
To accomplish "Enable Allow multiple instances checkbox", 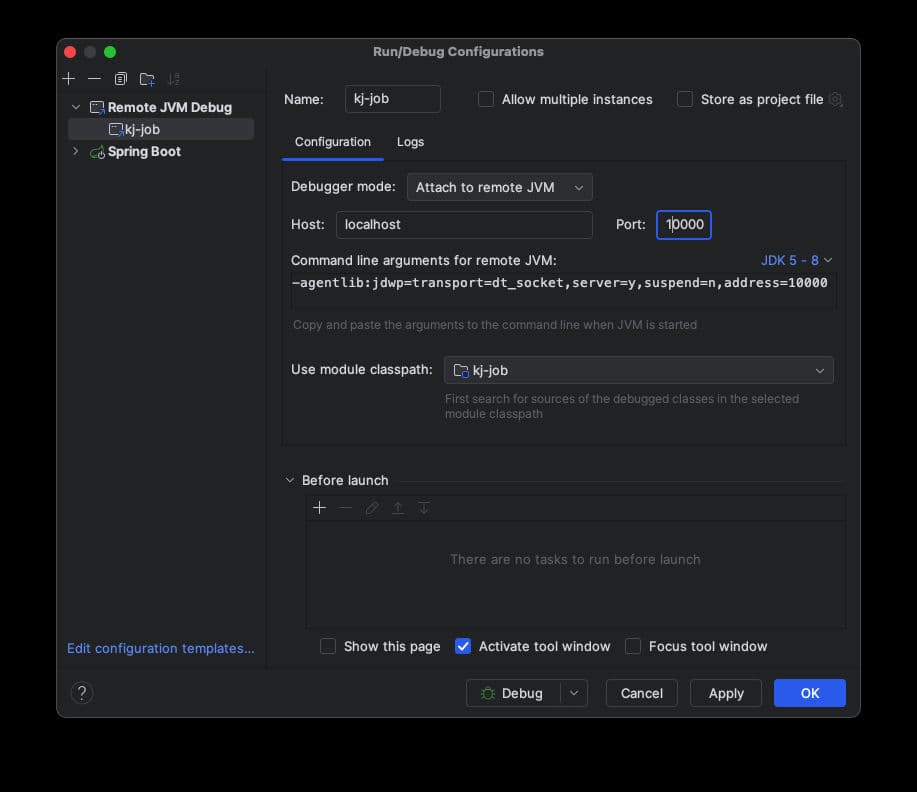I will coord(486,99).
